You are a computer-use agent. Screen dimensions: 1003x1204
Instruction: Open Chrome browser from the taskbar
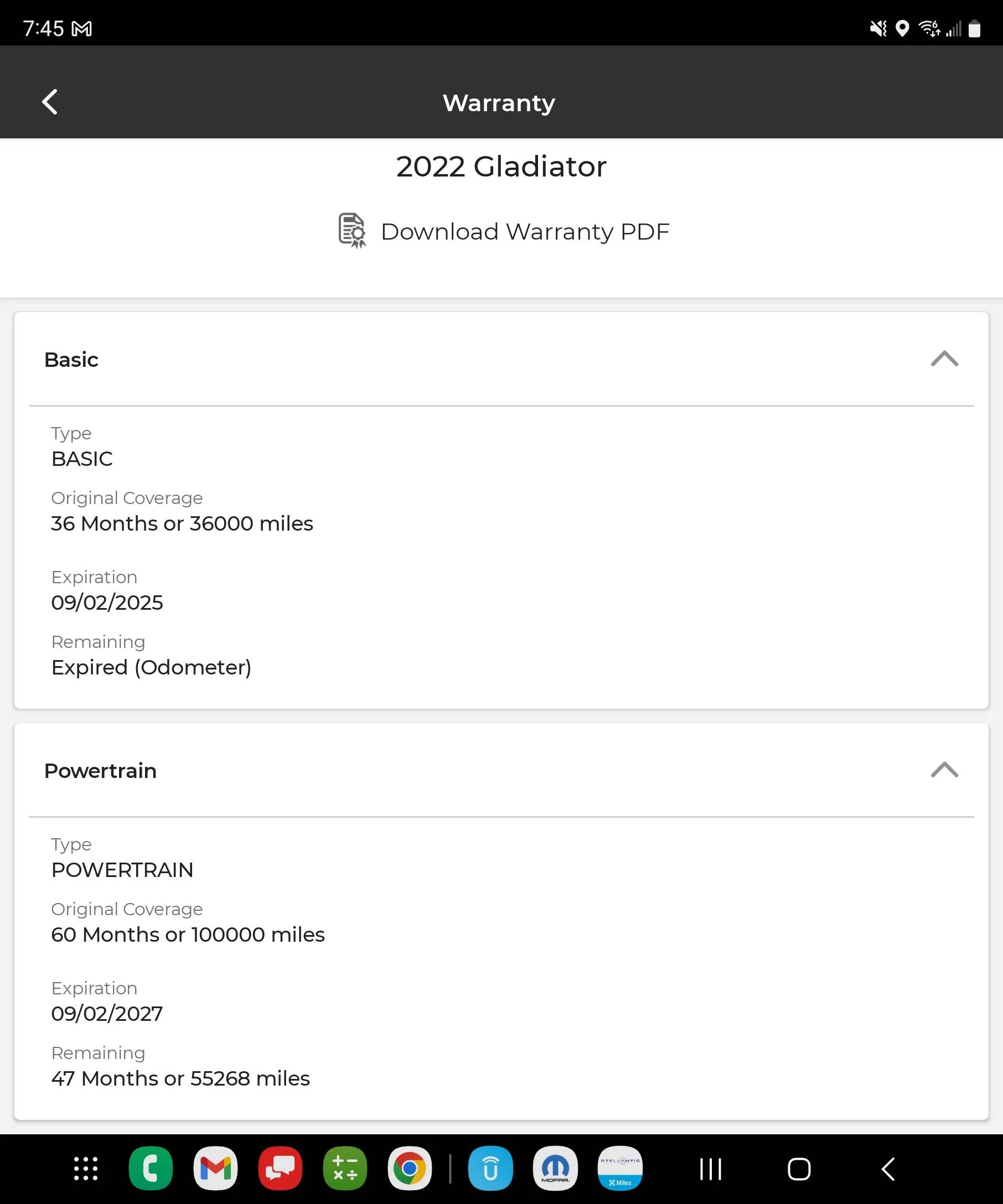[x=410, y=1168]
